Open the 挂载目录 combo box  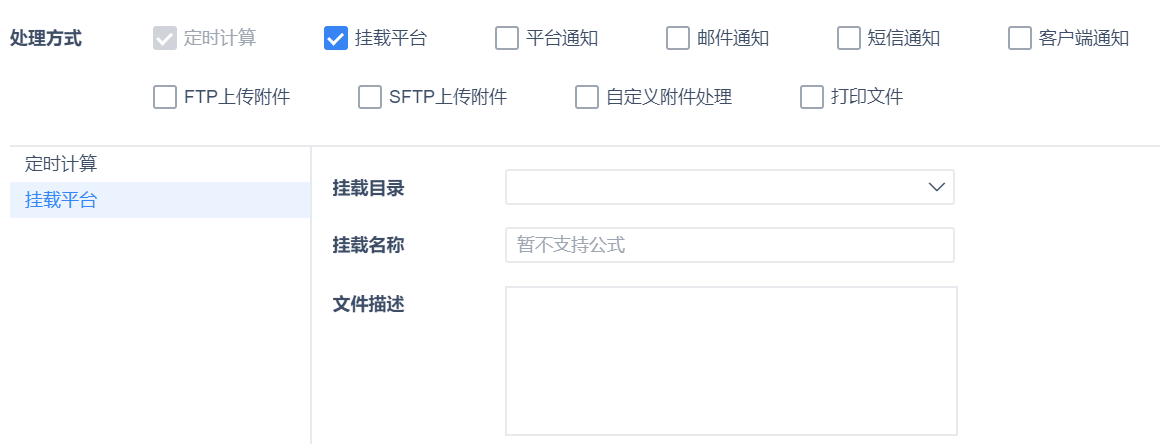pyautogui.click(x=718, y=187)
